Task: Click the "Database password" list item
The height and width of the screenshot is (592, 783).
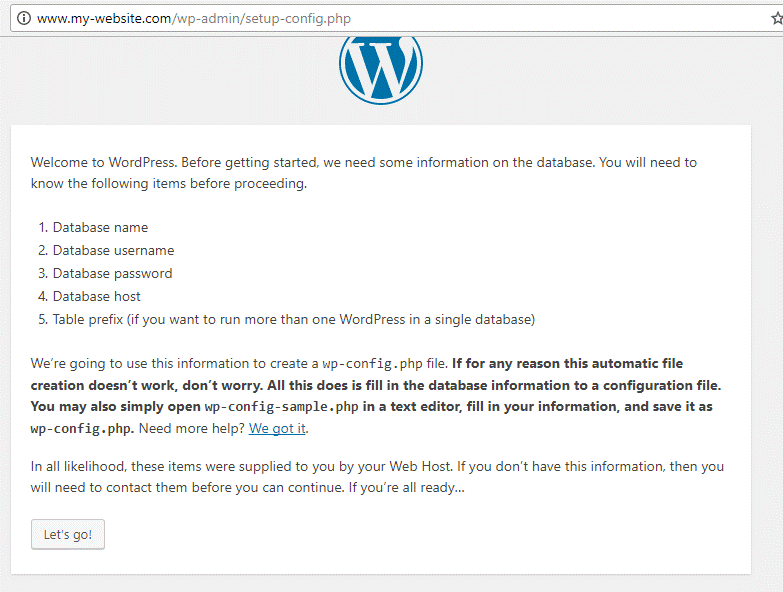Action: pos(112,274)
